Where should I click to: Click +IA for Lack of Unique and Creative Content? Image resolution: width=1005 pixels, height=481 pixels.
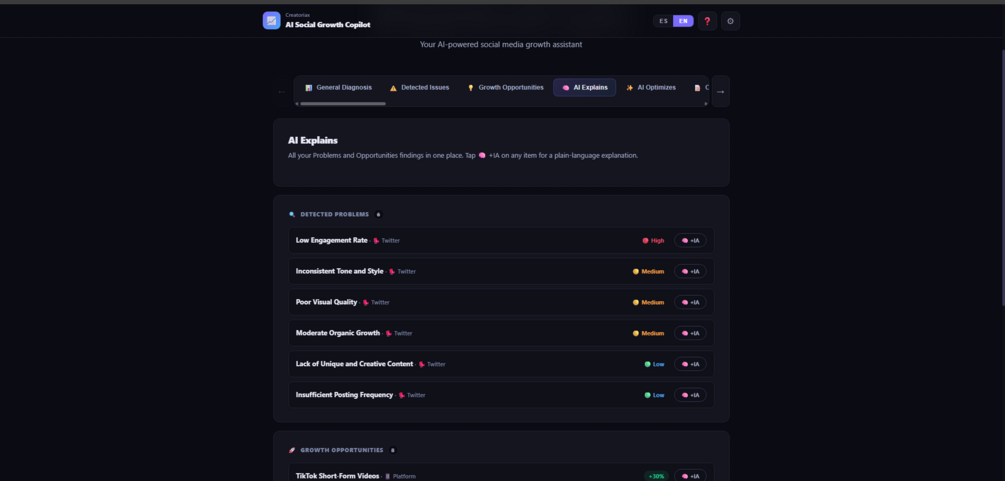tap(690, 364)
